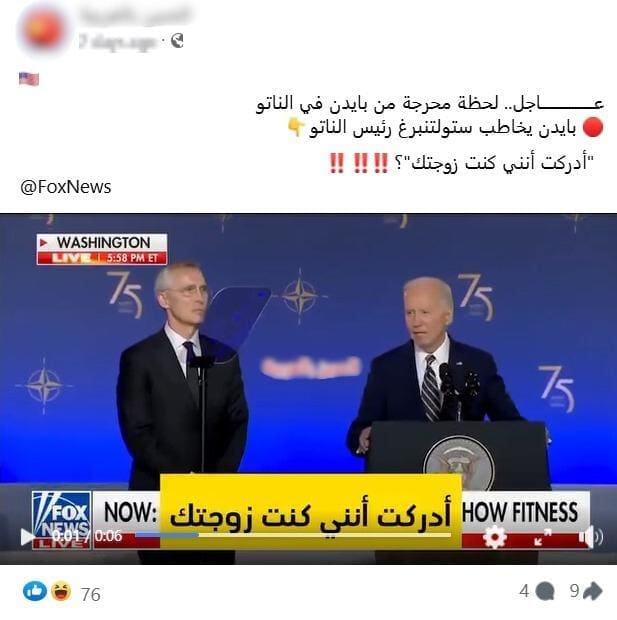Click the yellow Arabic caption banner
Viewport: 617px width, 620px height.
point(311,511)
